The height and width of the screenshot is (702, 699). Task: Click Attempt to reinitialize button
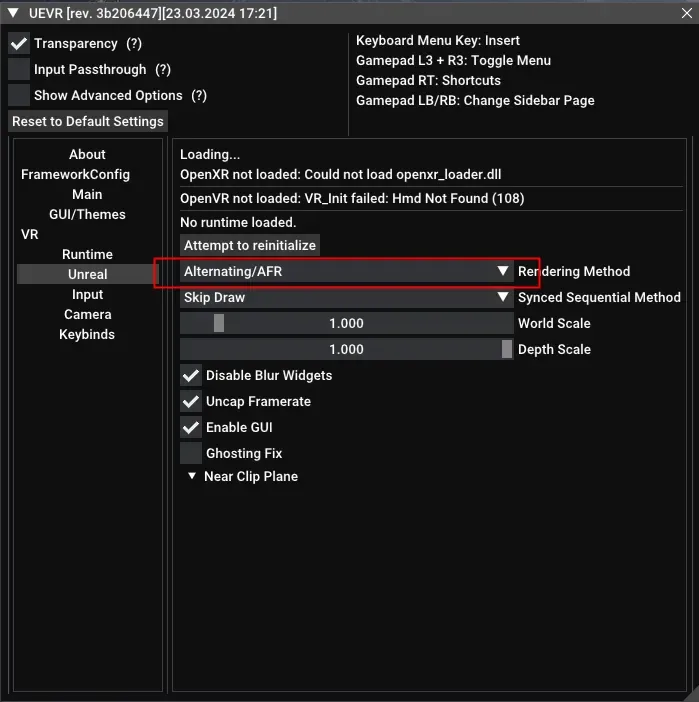[x=250, y=245]
